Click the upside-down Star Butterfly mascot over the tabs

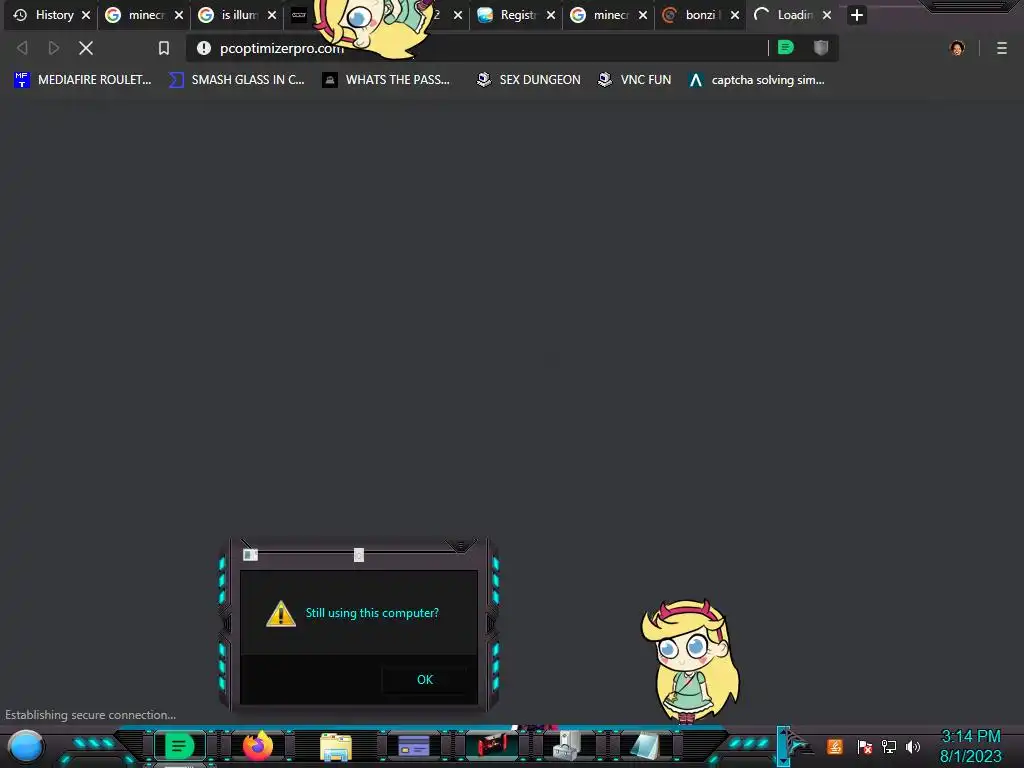pos(372,26)
